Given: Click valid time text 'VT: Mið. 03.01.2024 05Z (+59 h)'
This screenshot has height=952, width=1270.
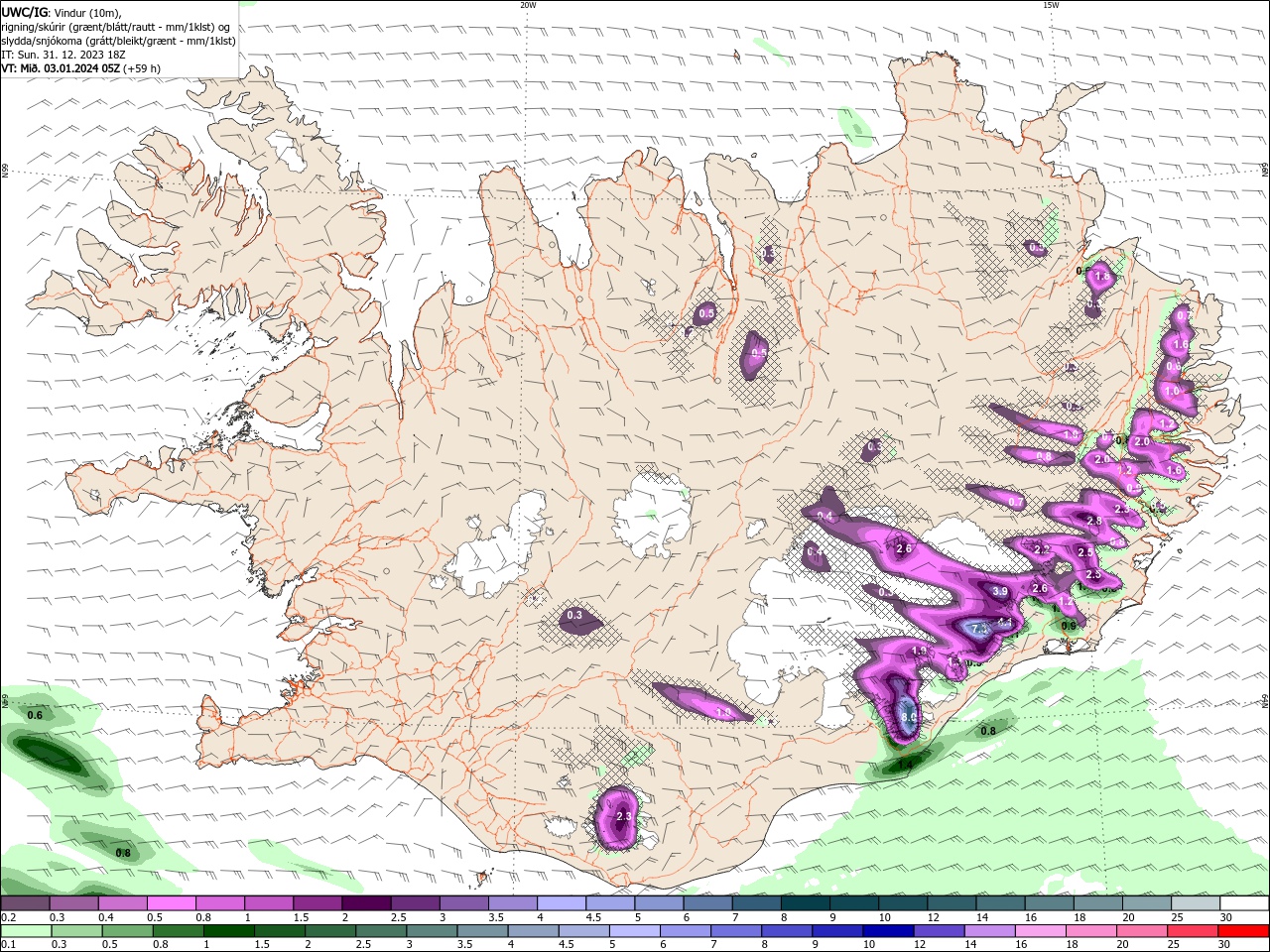Looking at the screenshot, I should tap(81, 68).
